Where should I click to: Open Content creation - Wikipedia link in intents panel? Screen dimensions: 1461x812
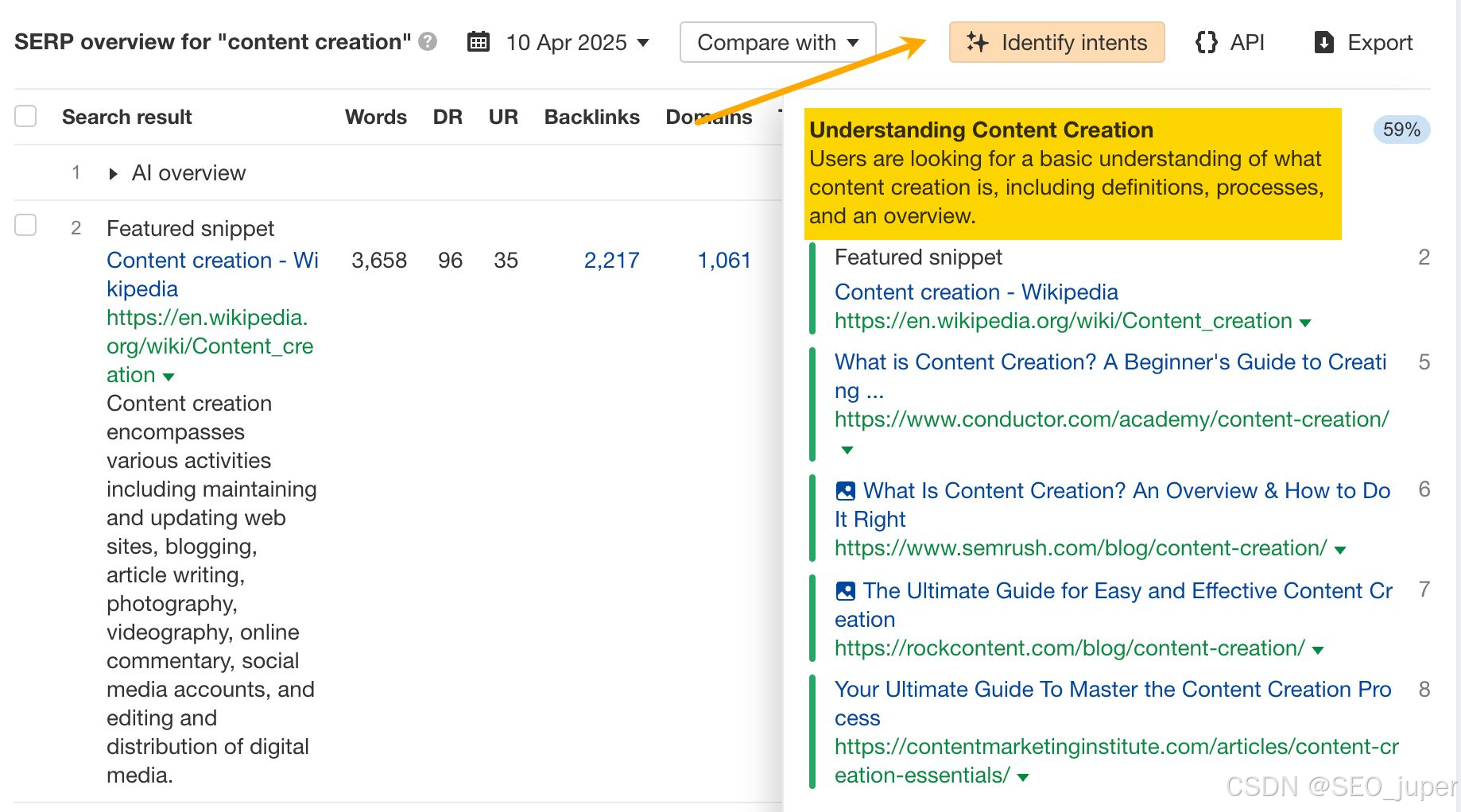point(976,292)
